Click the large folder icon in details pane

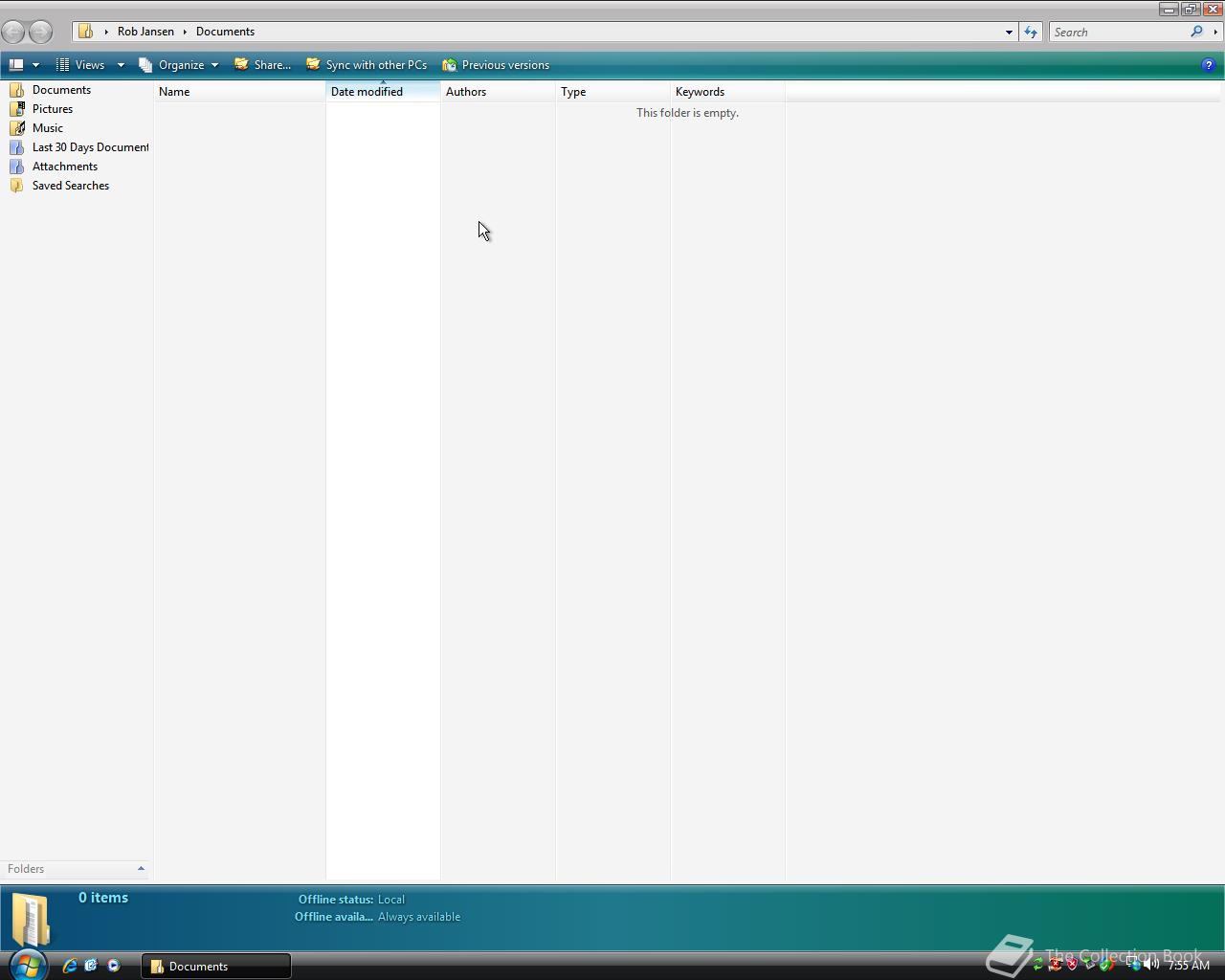click(x=31, y=919)
